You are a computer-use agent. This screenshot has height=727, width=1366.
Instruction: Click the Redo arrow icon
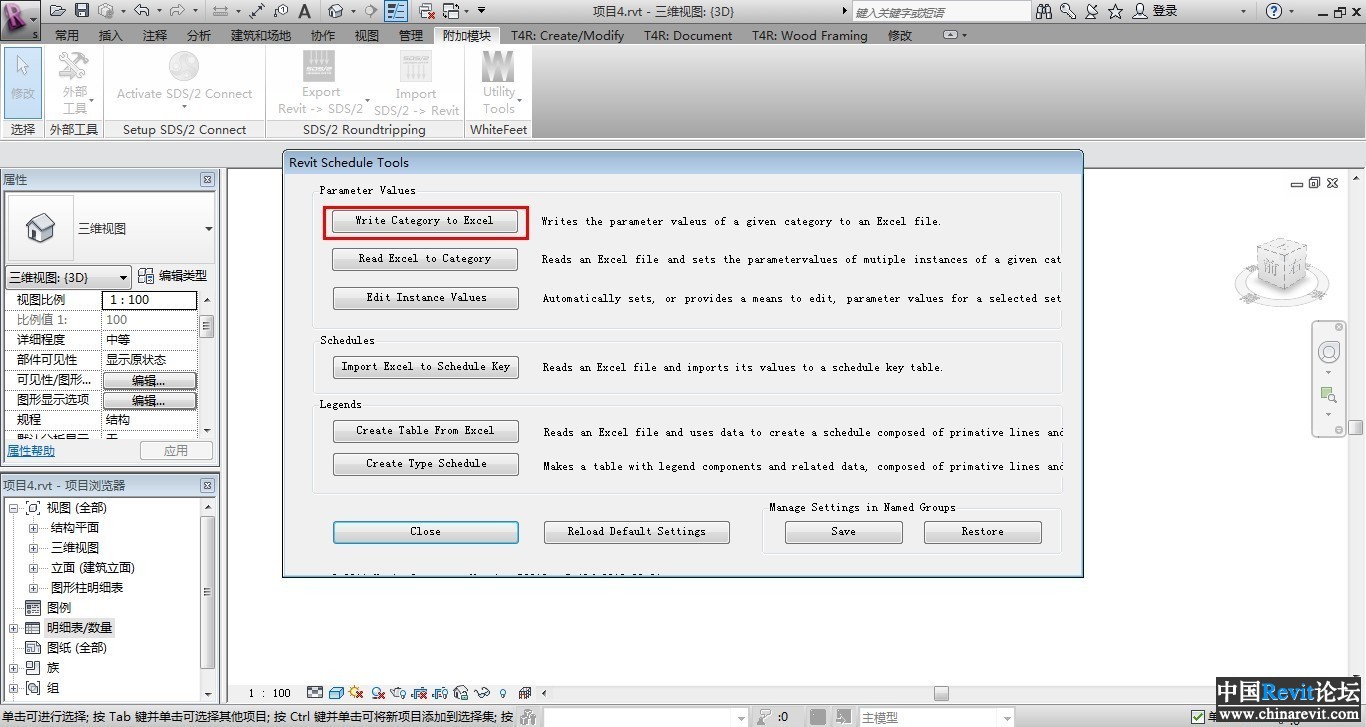177,11
